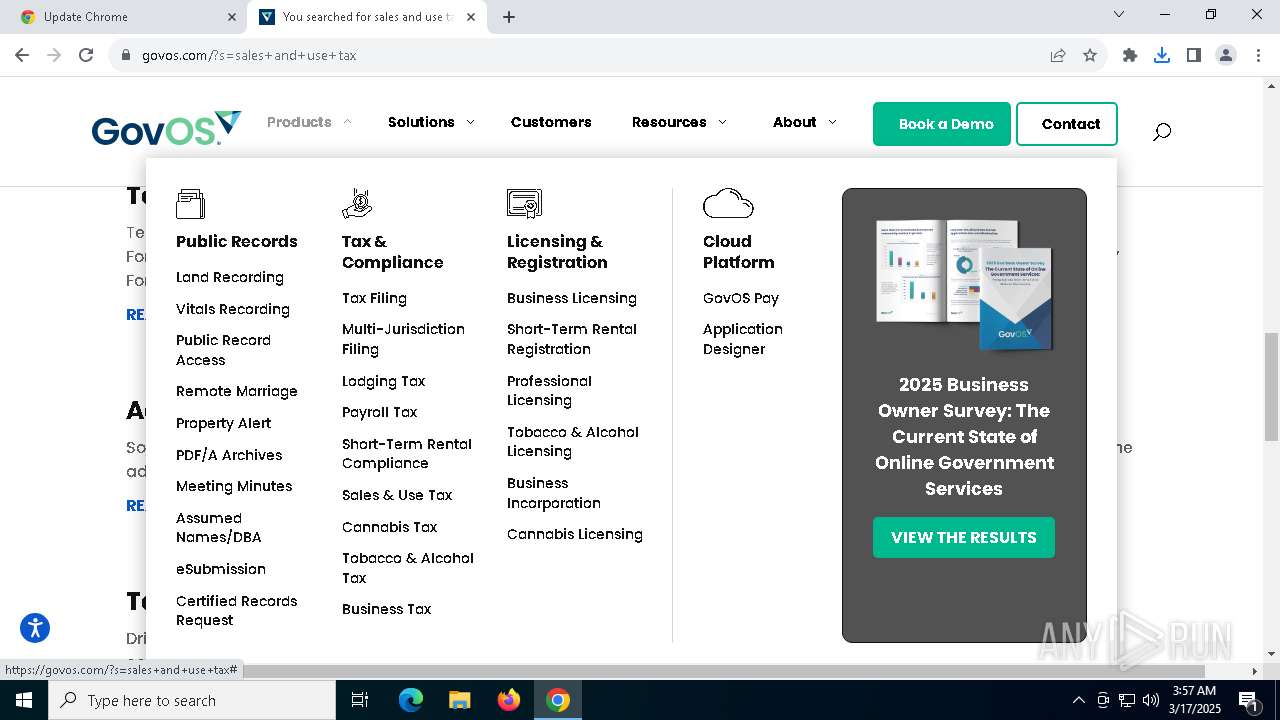Open the Public Record Access link

[x=223, y=350]
